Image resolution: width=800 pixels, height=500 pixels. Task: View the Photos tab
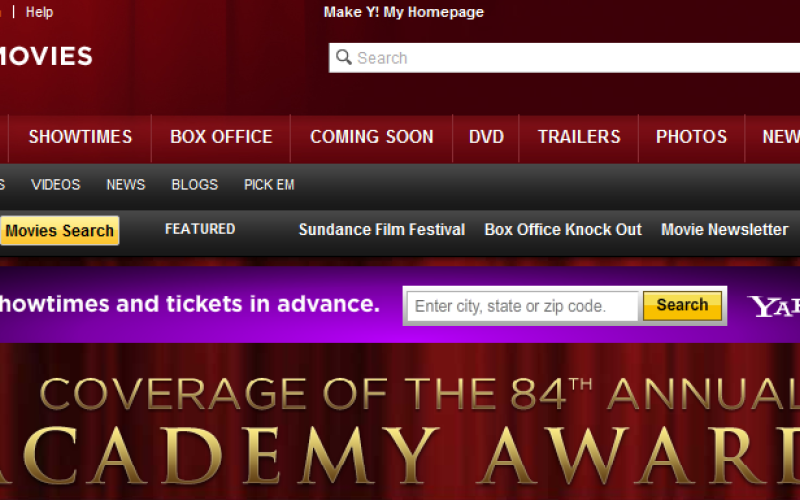[691, 137]
